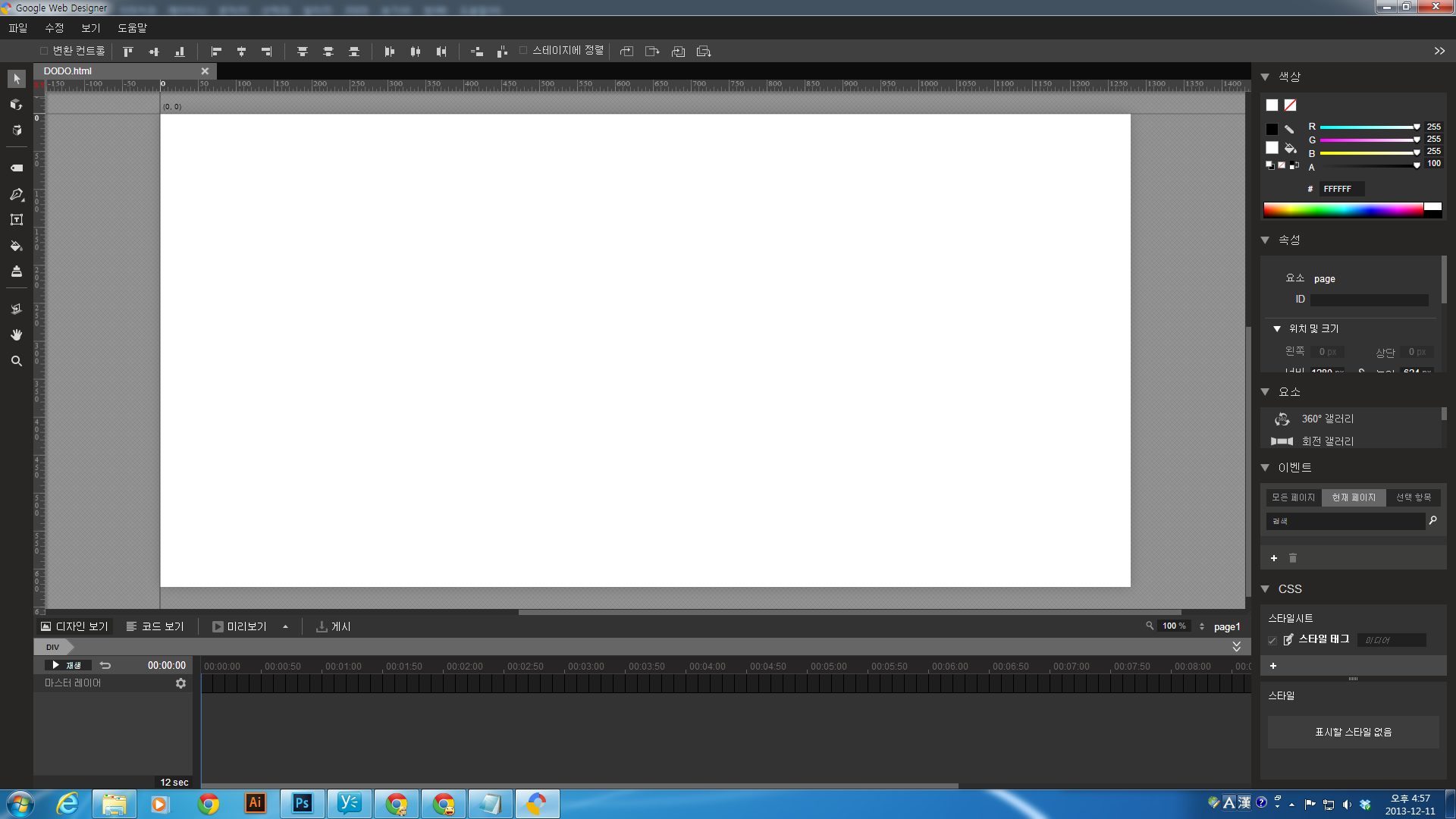Collapse the 색상 panel
The height and width of the screenshot is (819, 1456).
tap(1265, 77)
